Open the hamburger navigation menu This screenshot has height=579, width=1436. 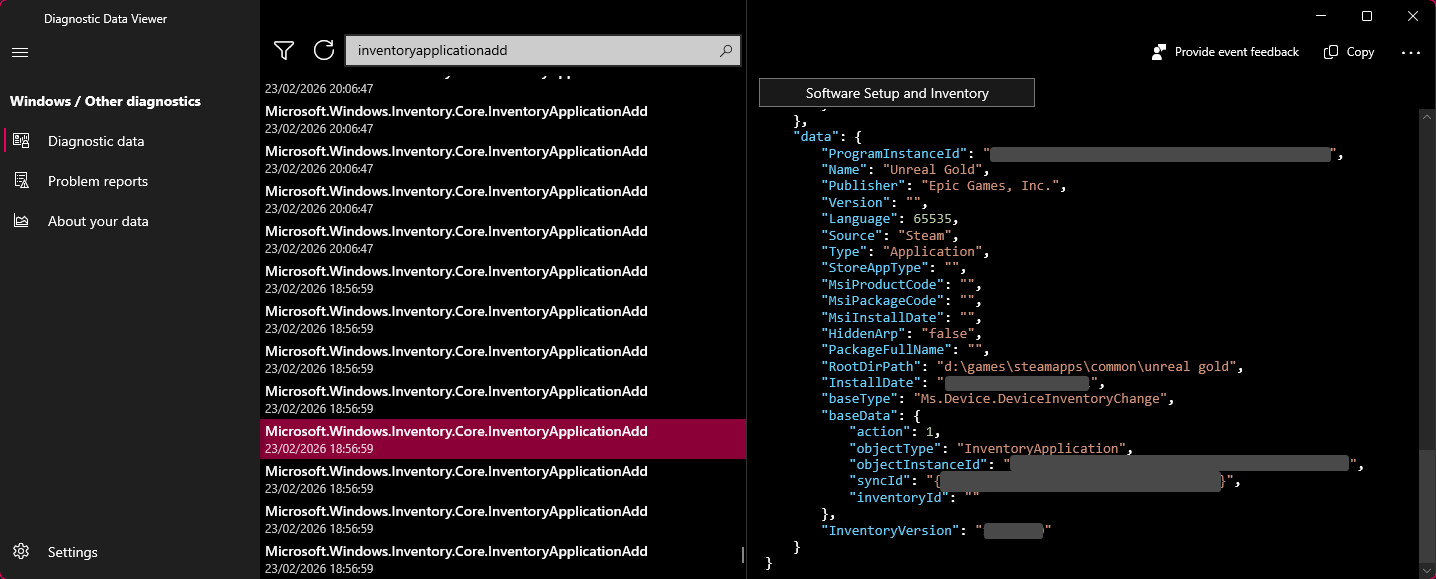(x=20, y=52)
